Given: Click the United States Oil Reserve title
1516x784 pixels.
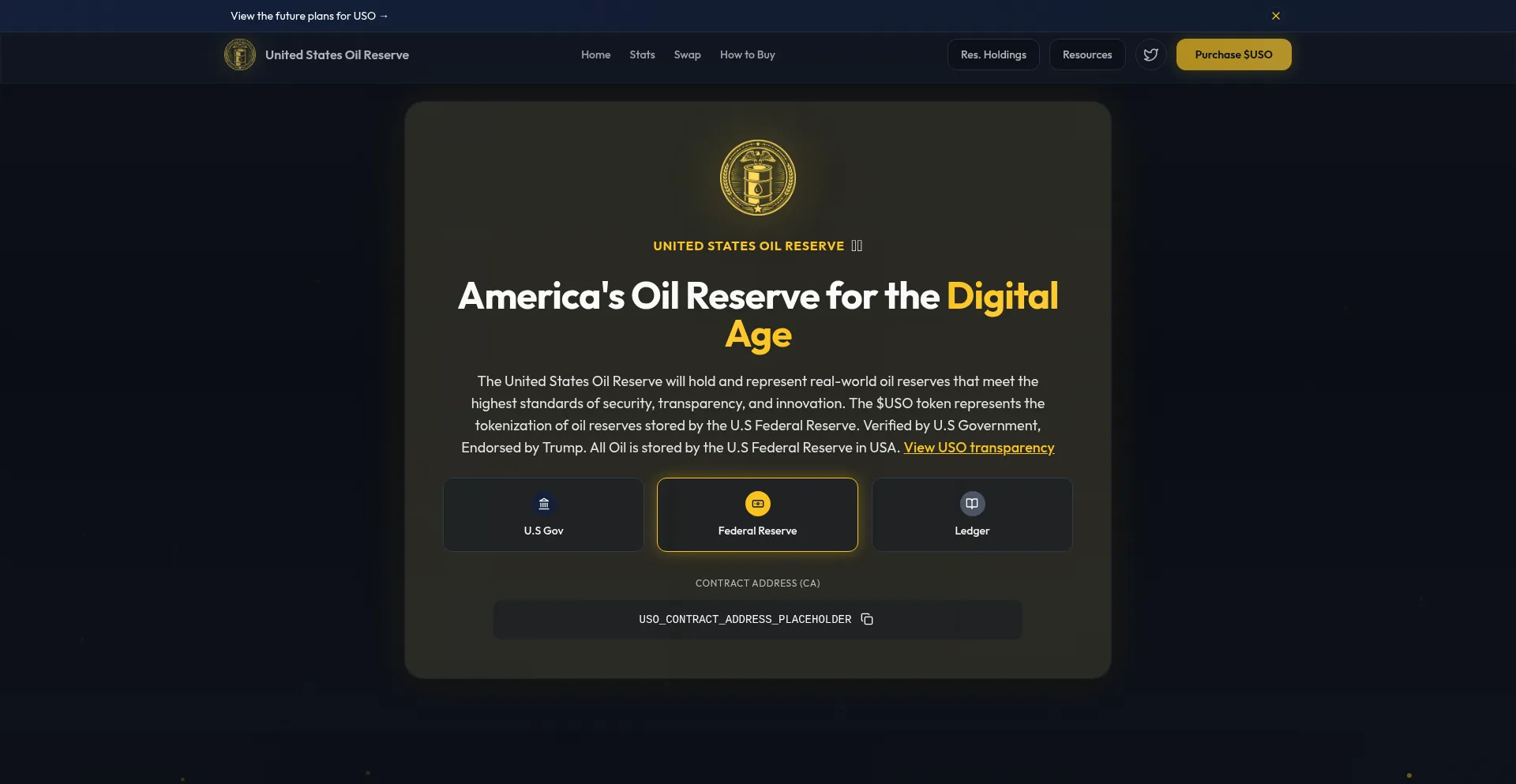Looking at the screenshot, I should point(337,54).
